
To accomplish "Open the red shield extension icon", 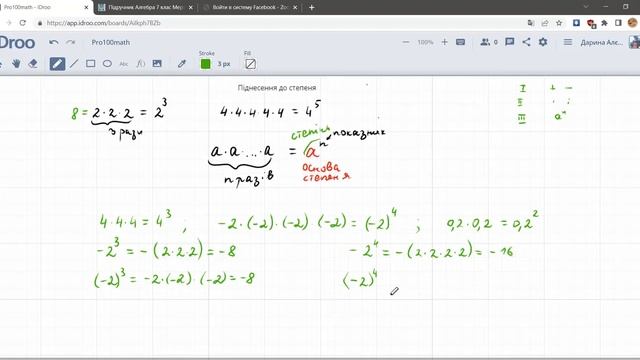I will 591,24.
